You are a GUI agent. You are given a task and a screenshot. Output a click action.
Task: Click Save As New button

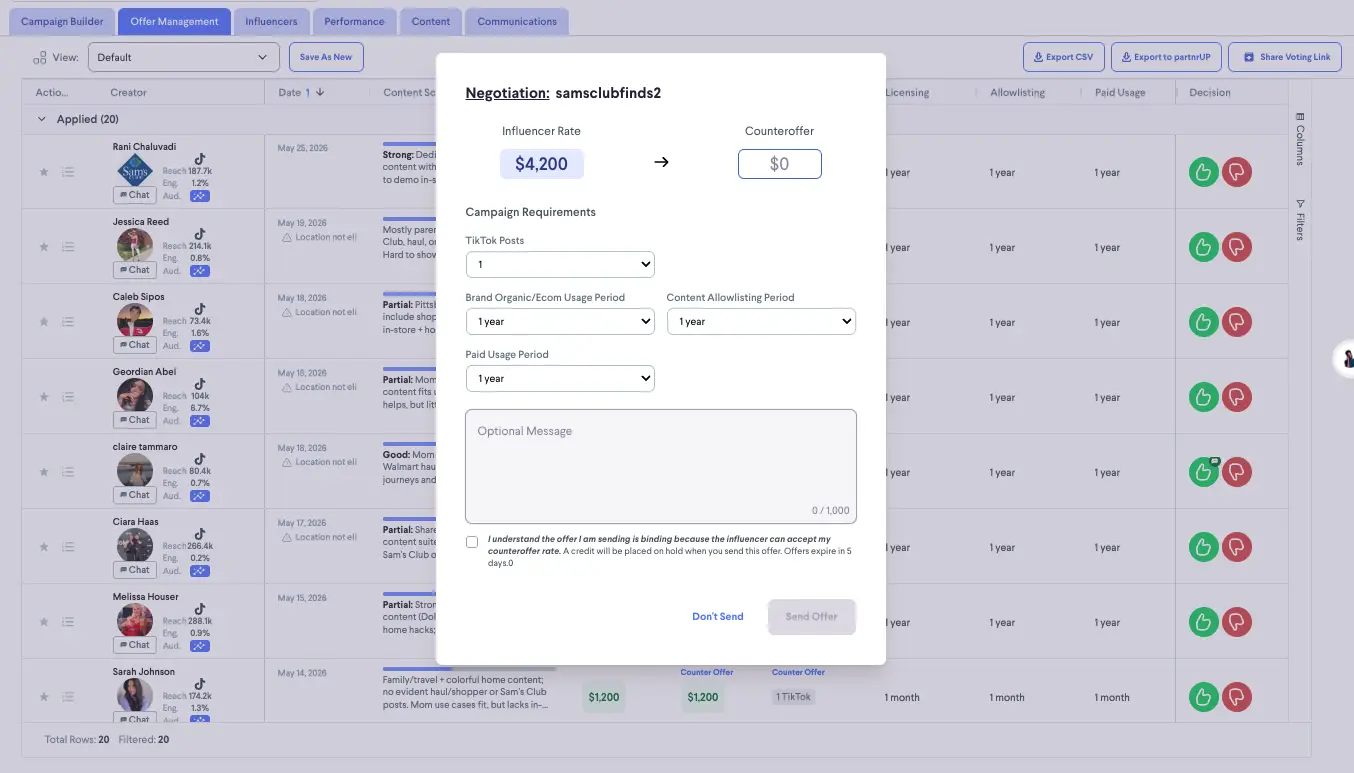326,57
